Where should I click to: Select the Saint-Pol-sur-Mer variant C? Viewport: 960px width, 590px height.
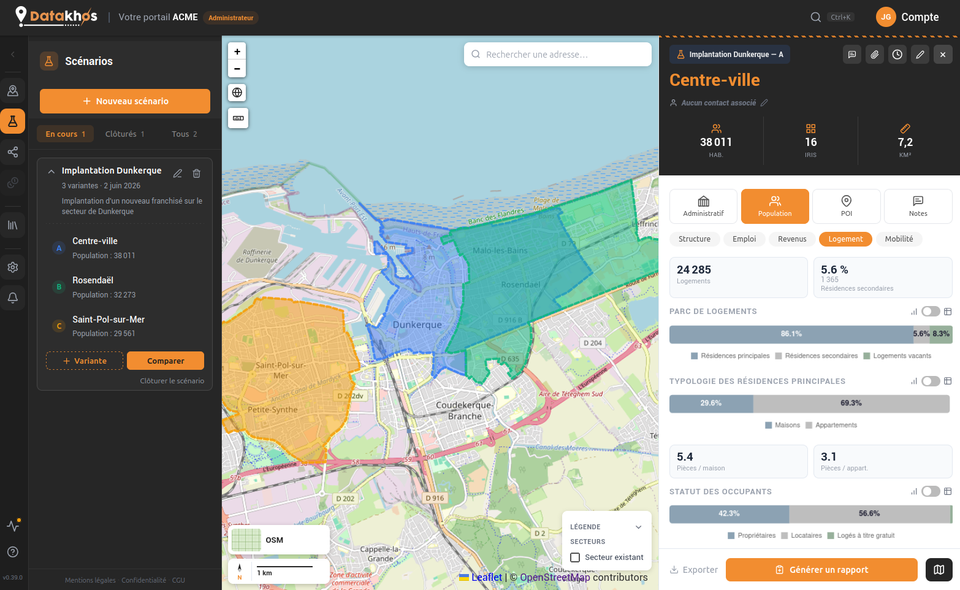[125, 326]
